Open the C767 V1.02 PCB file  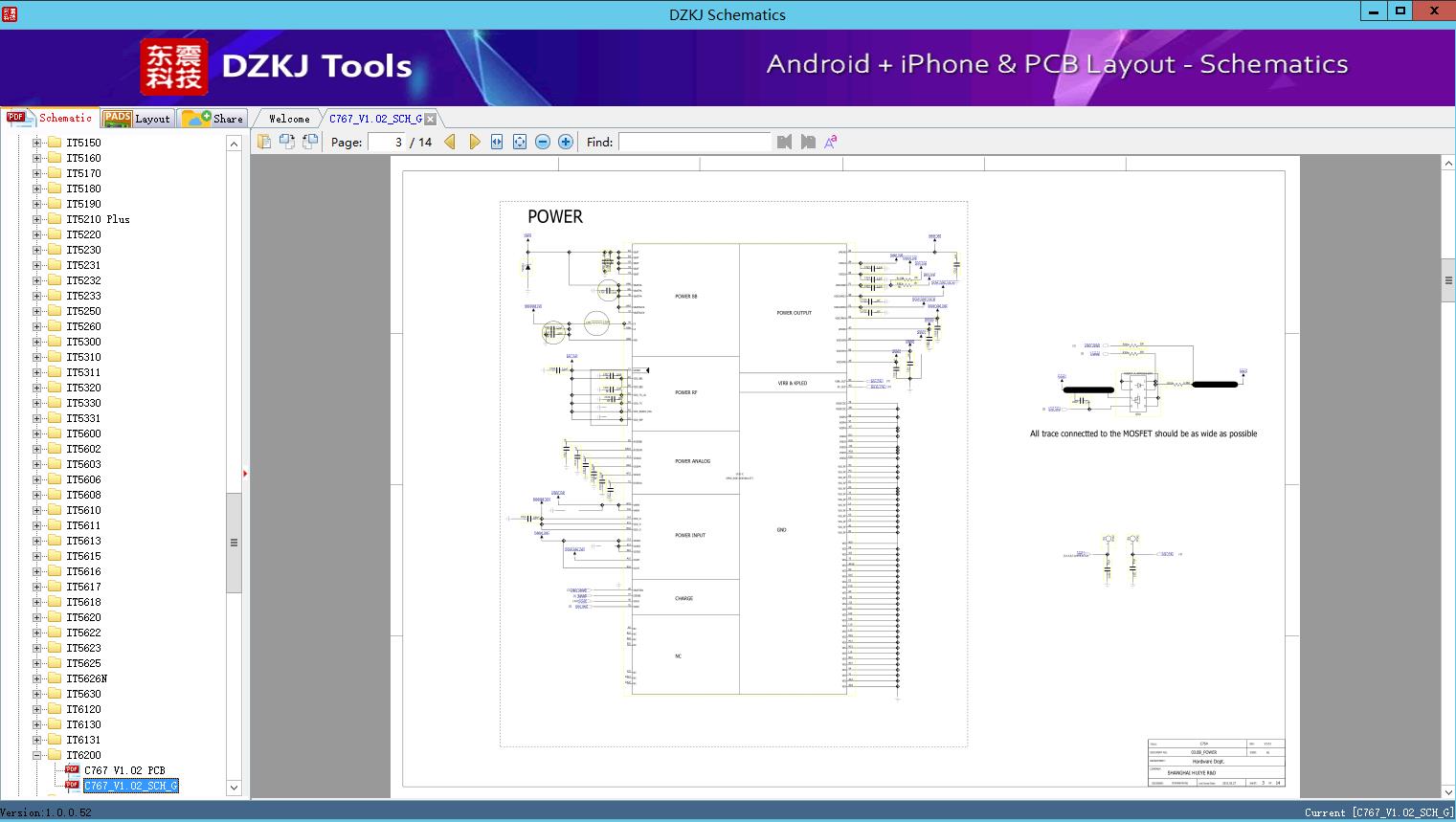pos(123,770)
